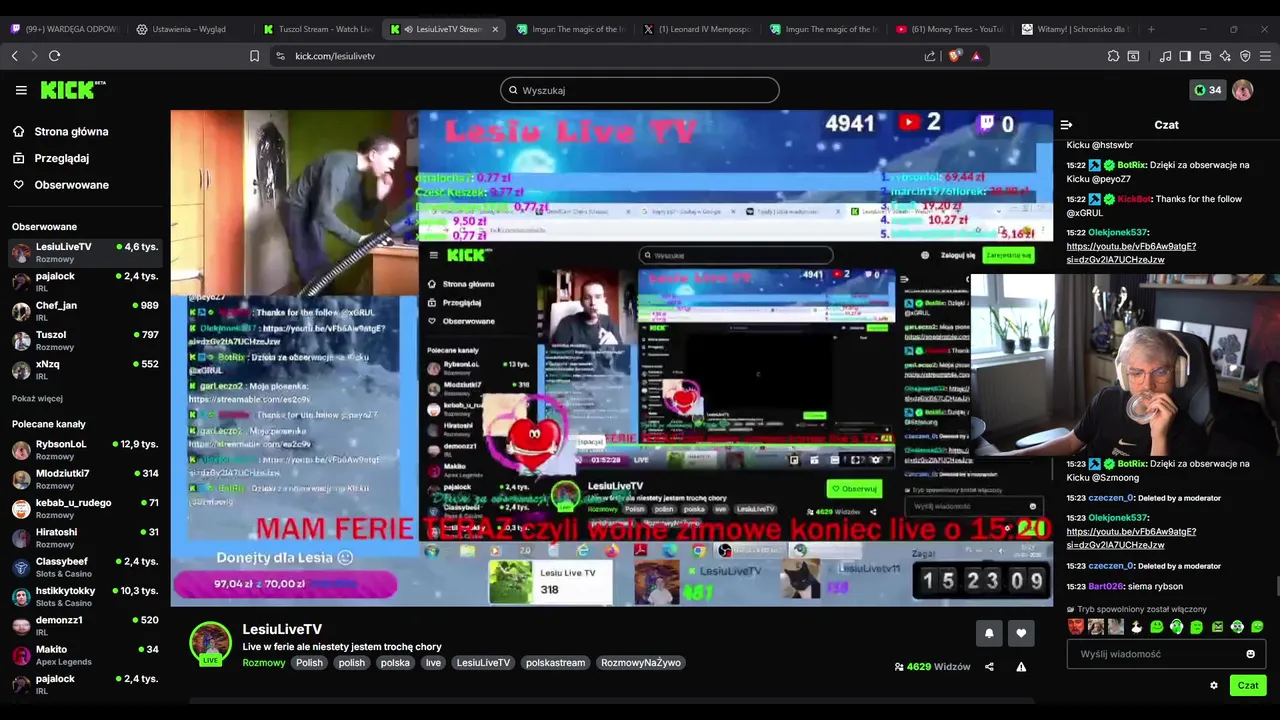Insert the white duck emote
The width and height of the screenshot is (1280, 720).
pos(1136,627)
